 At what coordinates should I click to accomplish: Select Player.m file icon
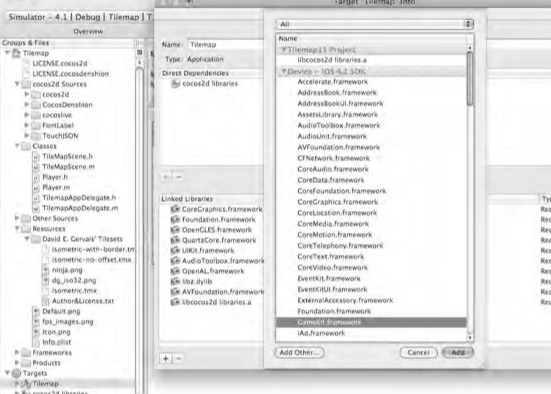pos(36,188)
